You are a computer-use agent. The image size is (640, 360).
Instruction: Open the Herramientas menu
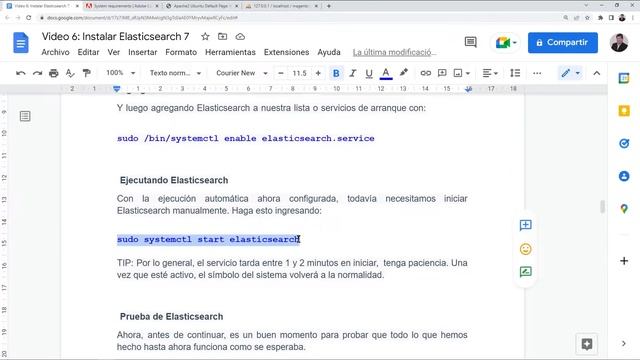coord(230,52)
